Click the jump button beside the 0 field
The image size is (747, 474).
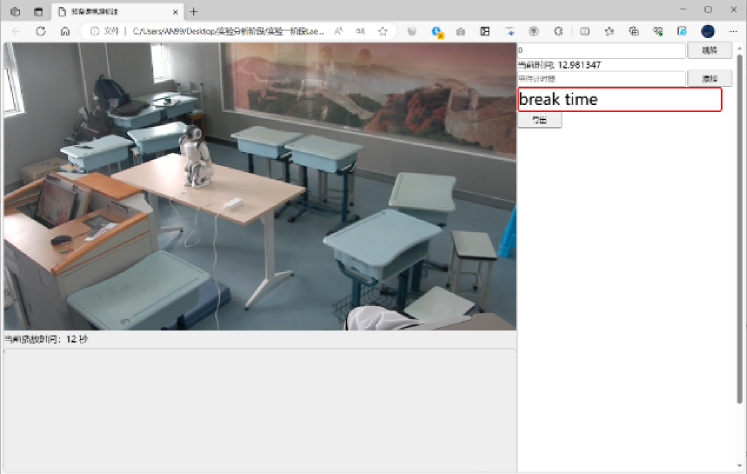click(709, 50)
